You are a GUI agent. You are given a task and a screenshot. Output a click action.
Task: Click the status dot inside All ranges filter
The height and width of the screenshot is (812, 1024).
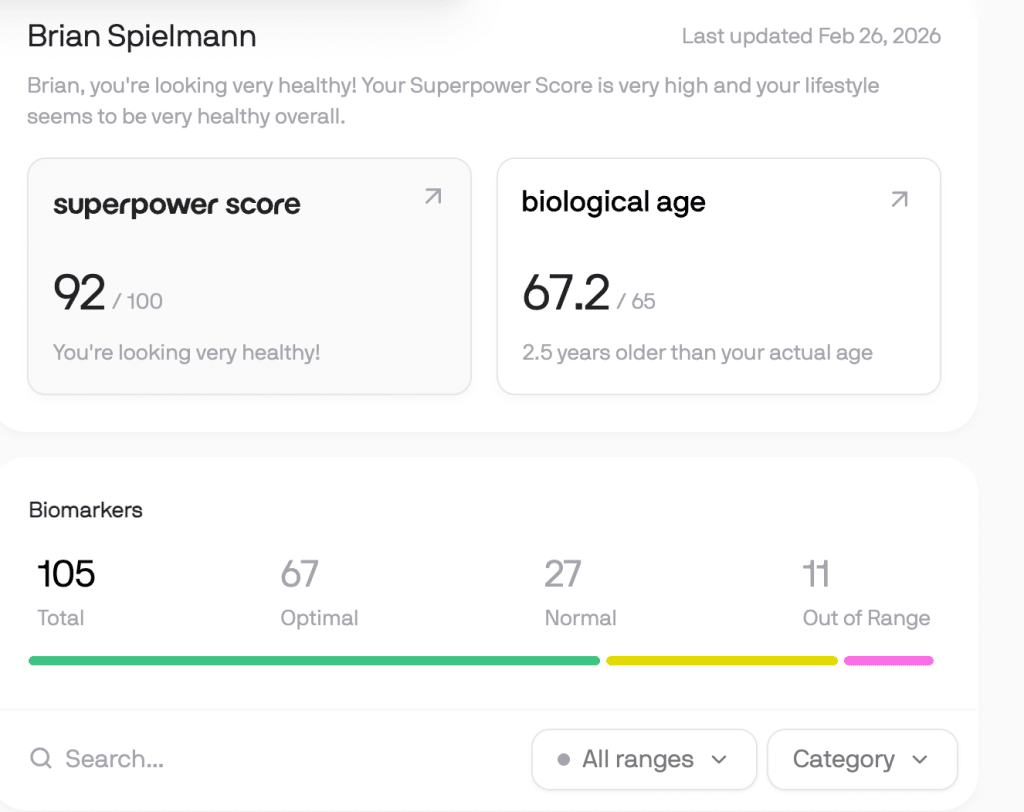[563, 759]
